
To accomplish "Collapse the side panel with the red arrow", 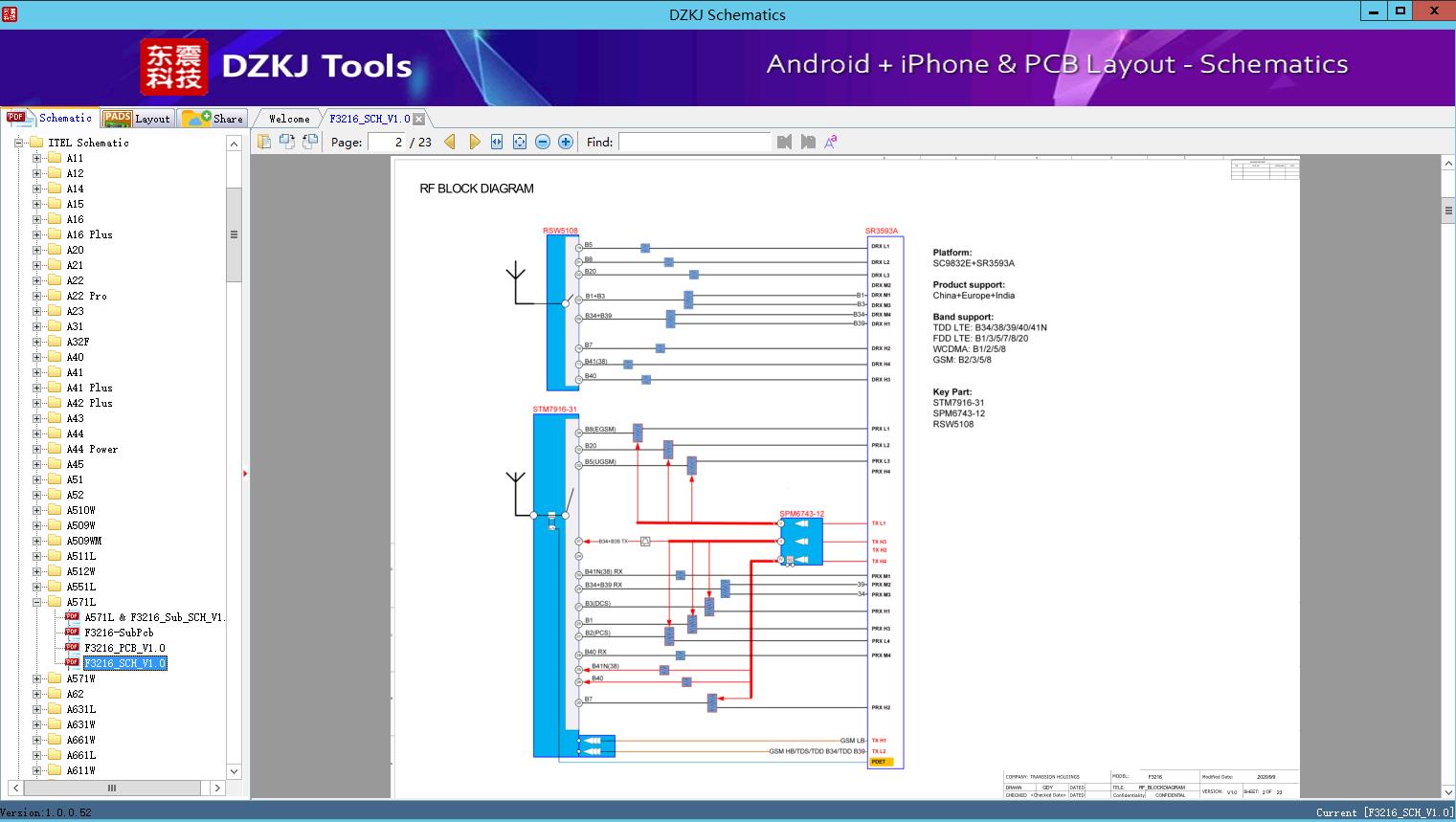I will pyautogui.click(x=245, y=473).
